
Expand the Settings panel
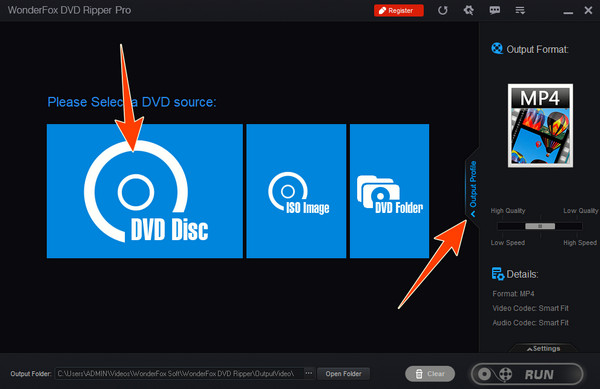point(543,348)
